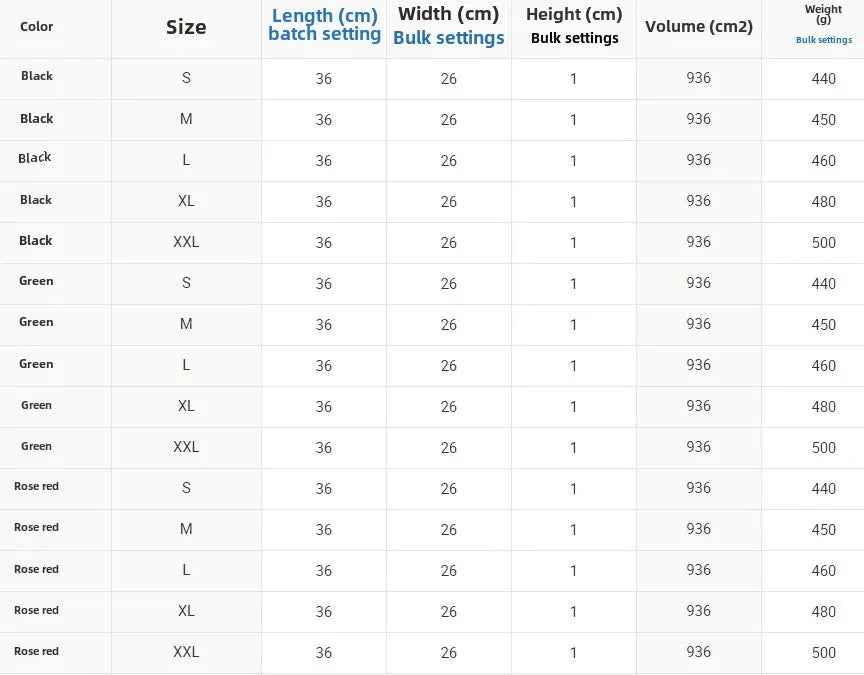This screenshot has height=675, width=864.
Task: Click the Volume (cm2) column header
Action: (x=698, y=27)
